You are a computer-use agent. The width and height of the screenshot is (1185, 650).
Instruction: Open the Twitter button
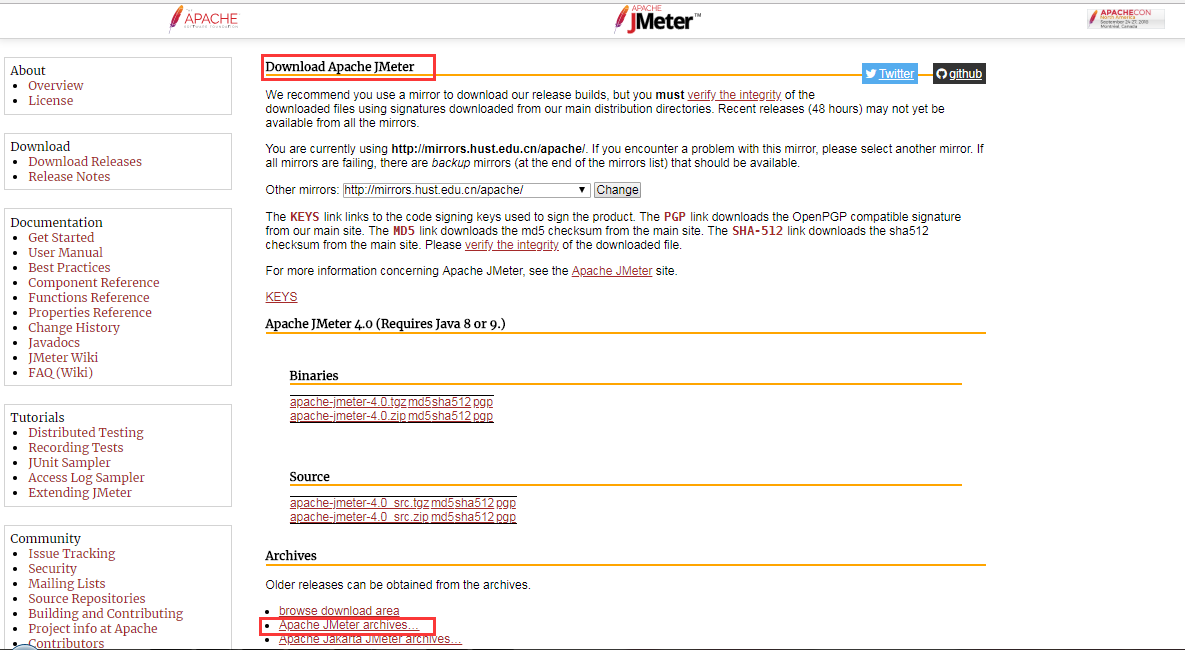point(890,73)
